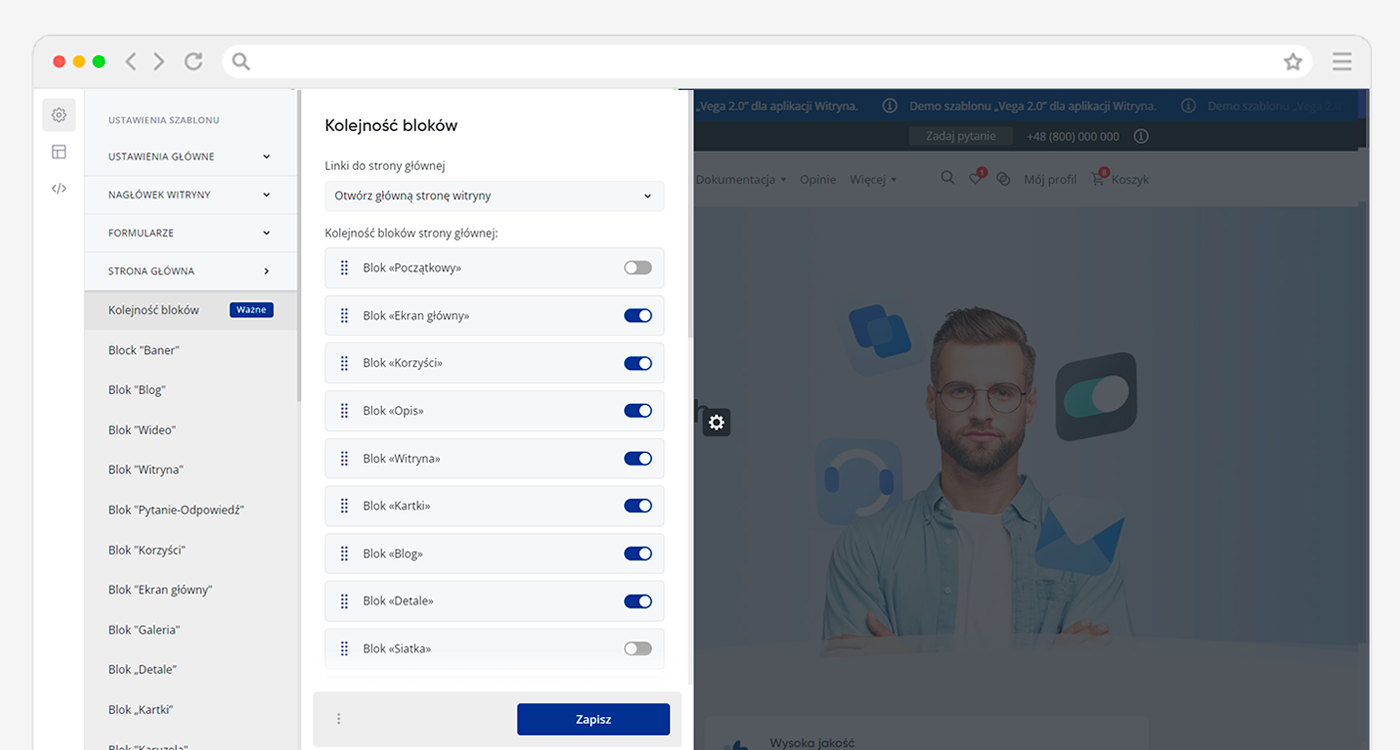
Task: Turn off the Blok «Opis» toggle
Action: point(638,410)
